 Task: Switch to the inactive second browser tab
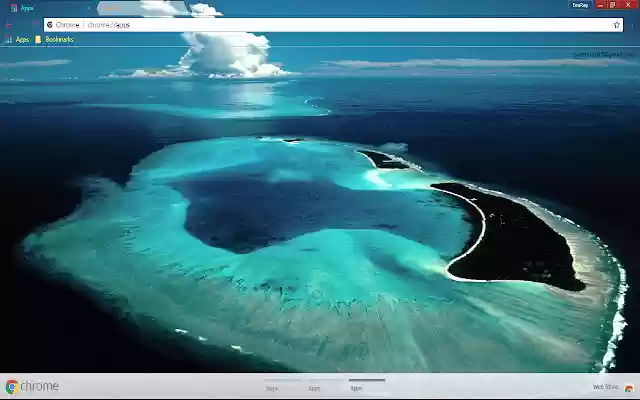click(x=141, y=8)
